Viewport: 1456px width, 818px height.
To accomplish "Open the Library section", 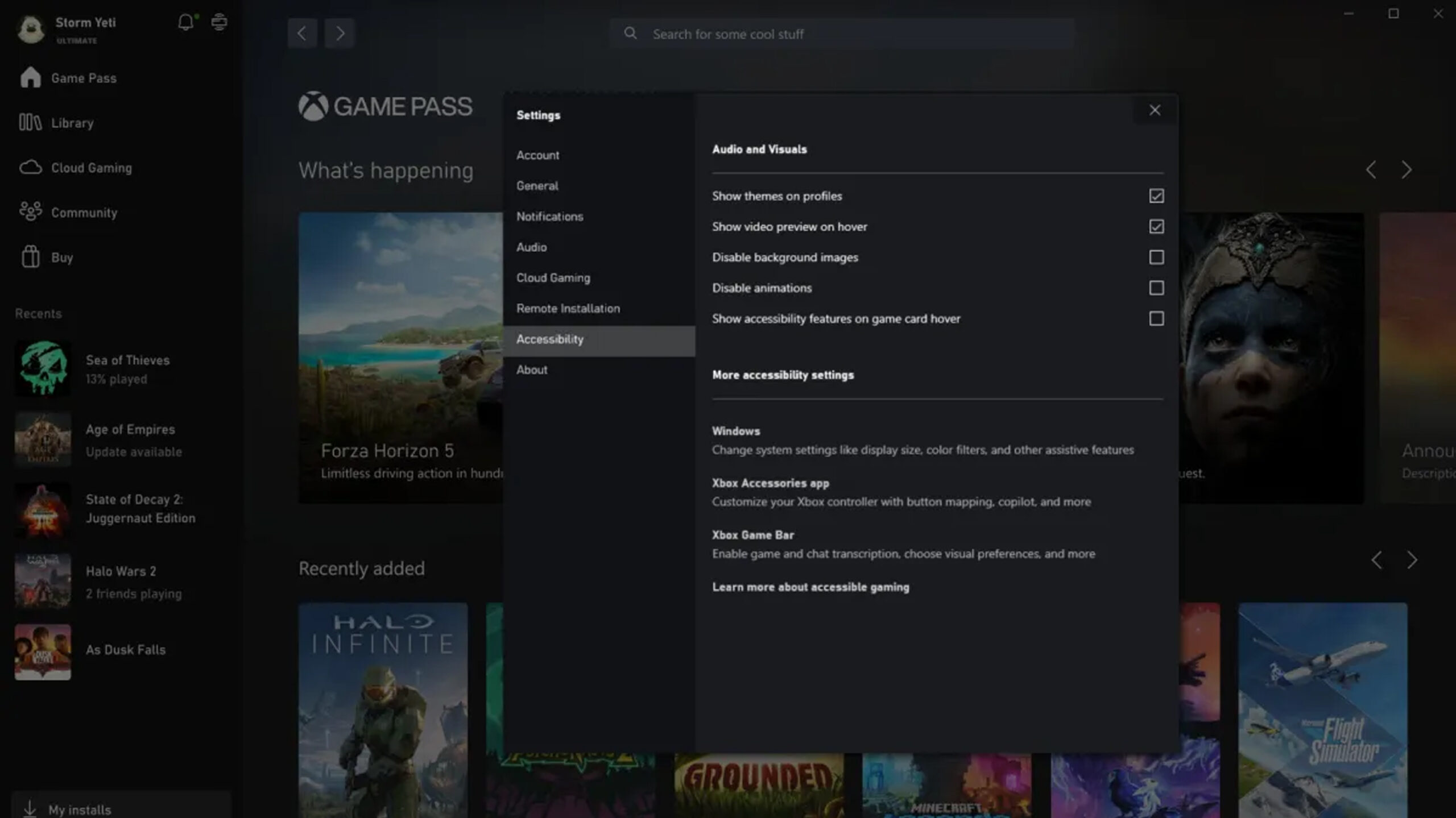I will (x=72, y=123).
